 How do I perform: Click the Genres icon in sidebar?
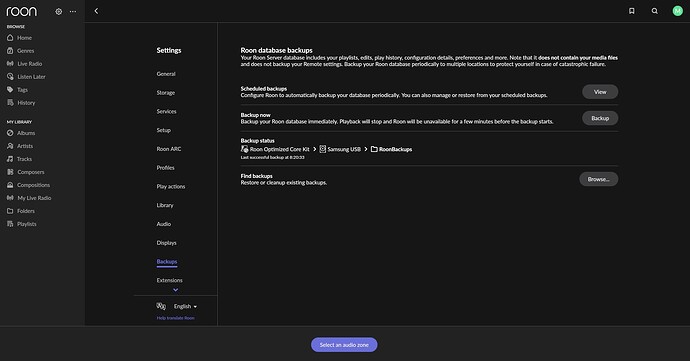[x=10, y=51]
